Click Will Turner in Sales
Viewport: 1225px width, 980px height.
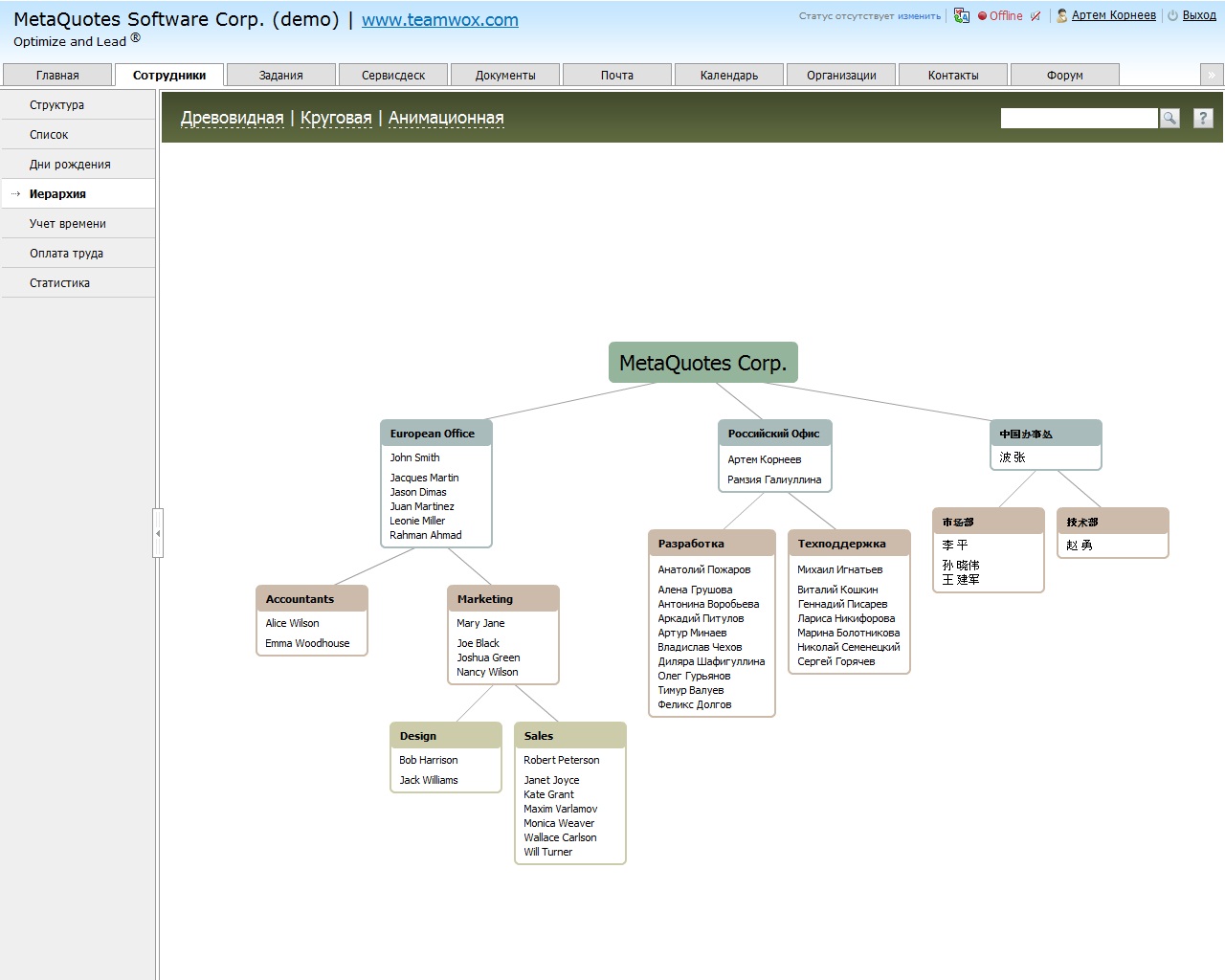click(548, 852)
